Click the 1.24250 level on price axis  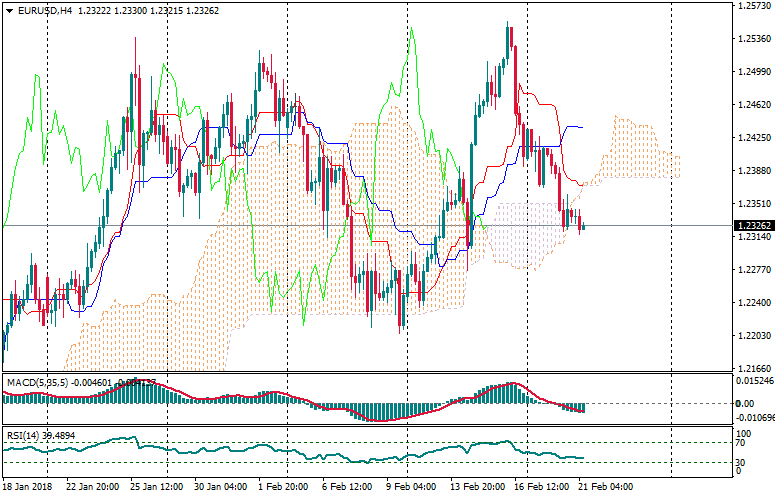(752, 138)
